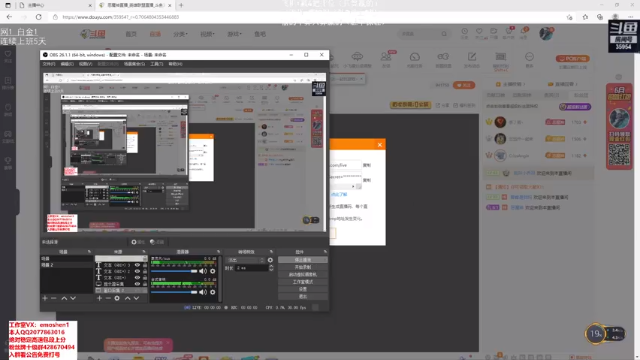Lock the display capture source

145,284
